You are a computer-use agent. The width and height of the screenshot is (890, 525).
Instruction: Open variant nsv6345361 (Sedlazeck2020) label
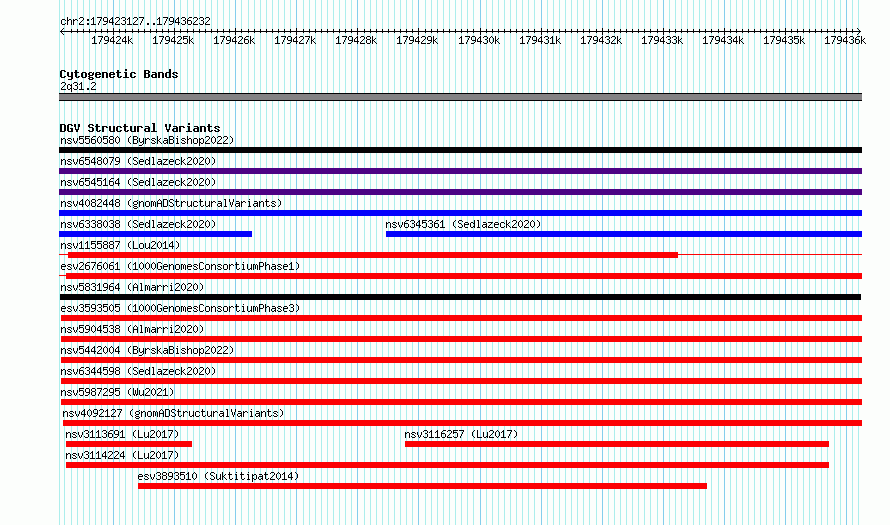[463, 224]
